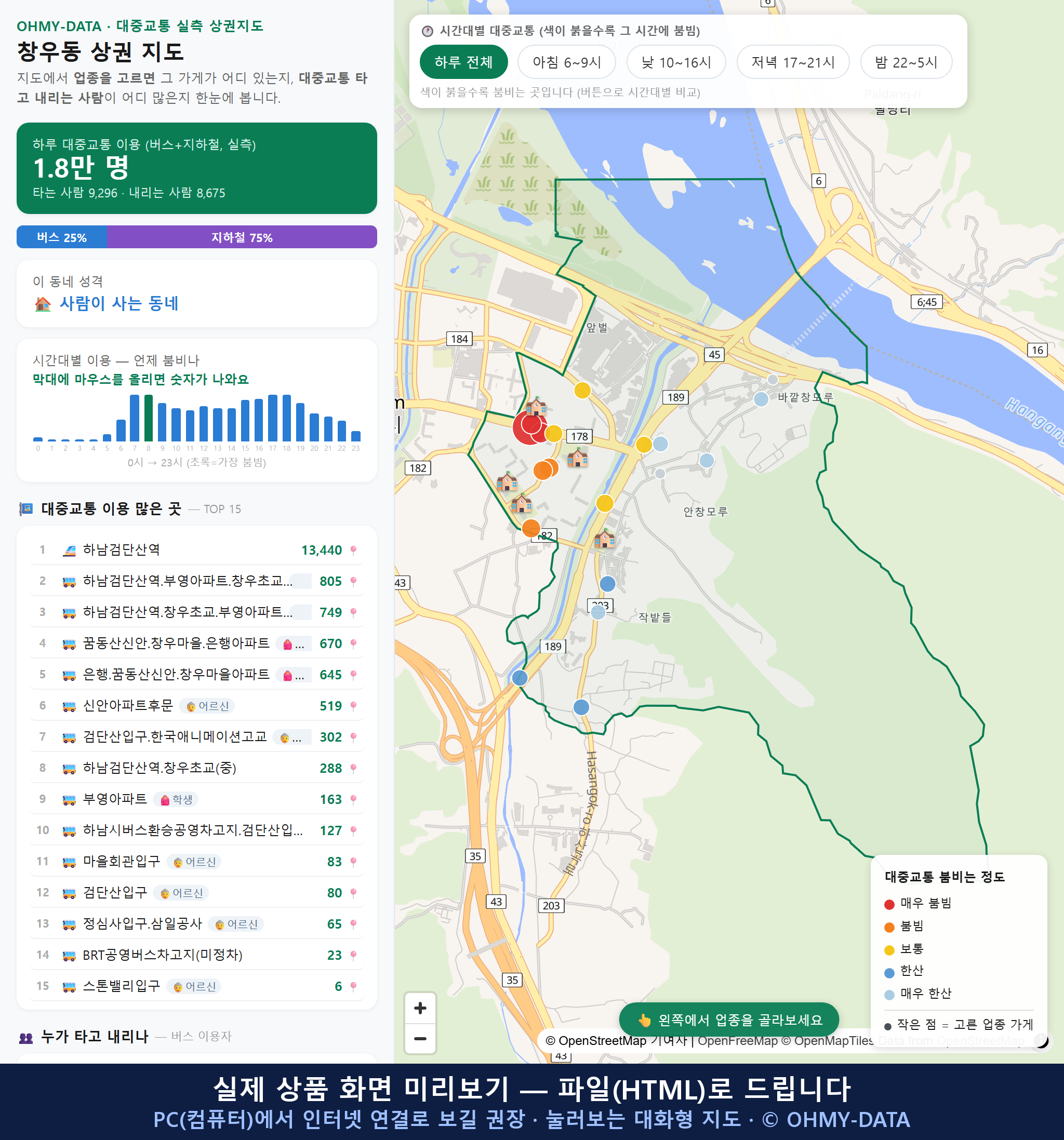This screenshot has width=1064, height=1140.
Task: Click the house icon beside 사람이 사는 동네
Action: (x=43, y=304)
